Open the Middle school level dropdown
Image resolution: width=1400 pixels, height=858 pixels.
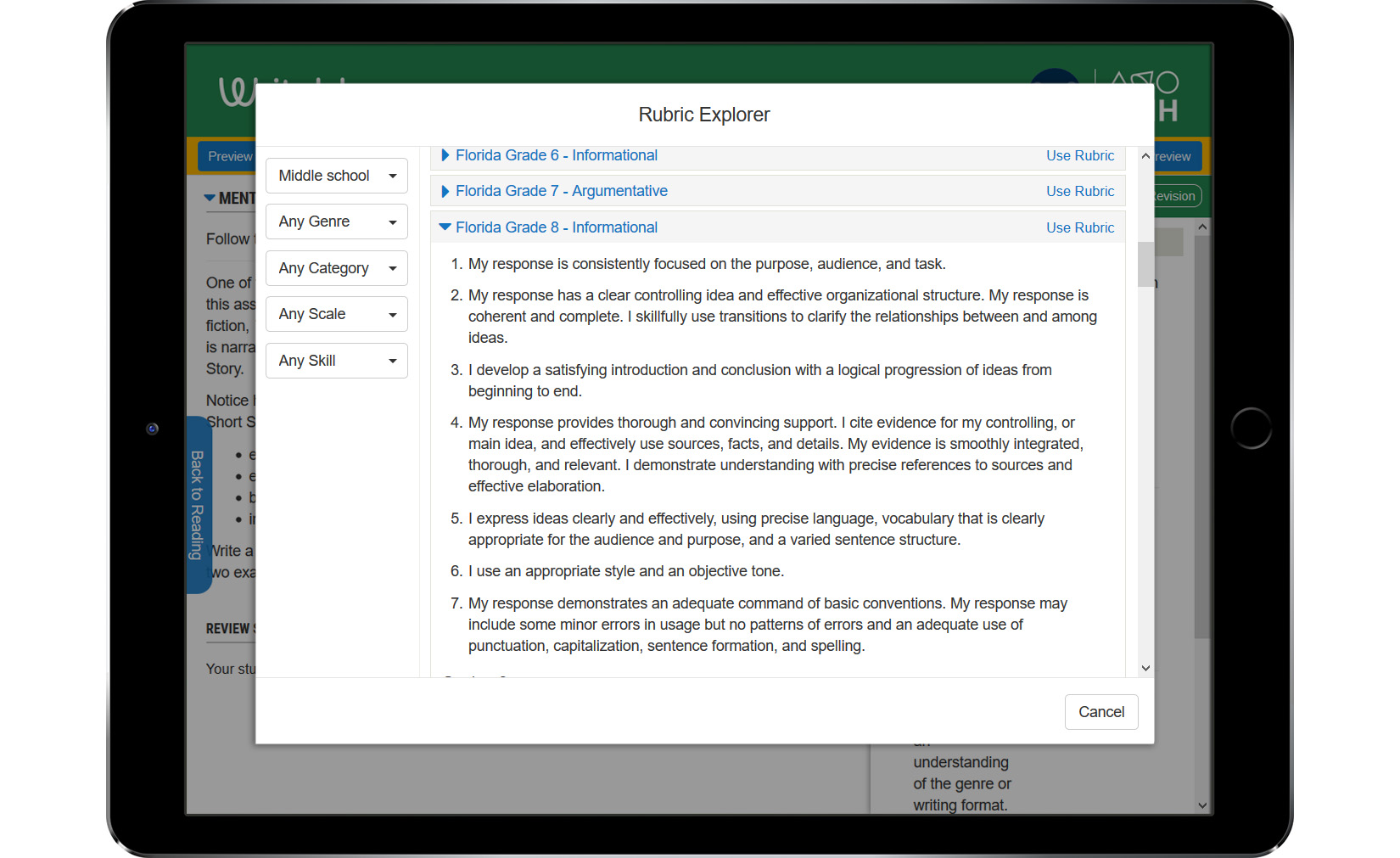336,176
